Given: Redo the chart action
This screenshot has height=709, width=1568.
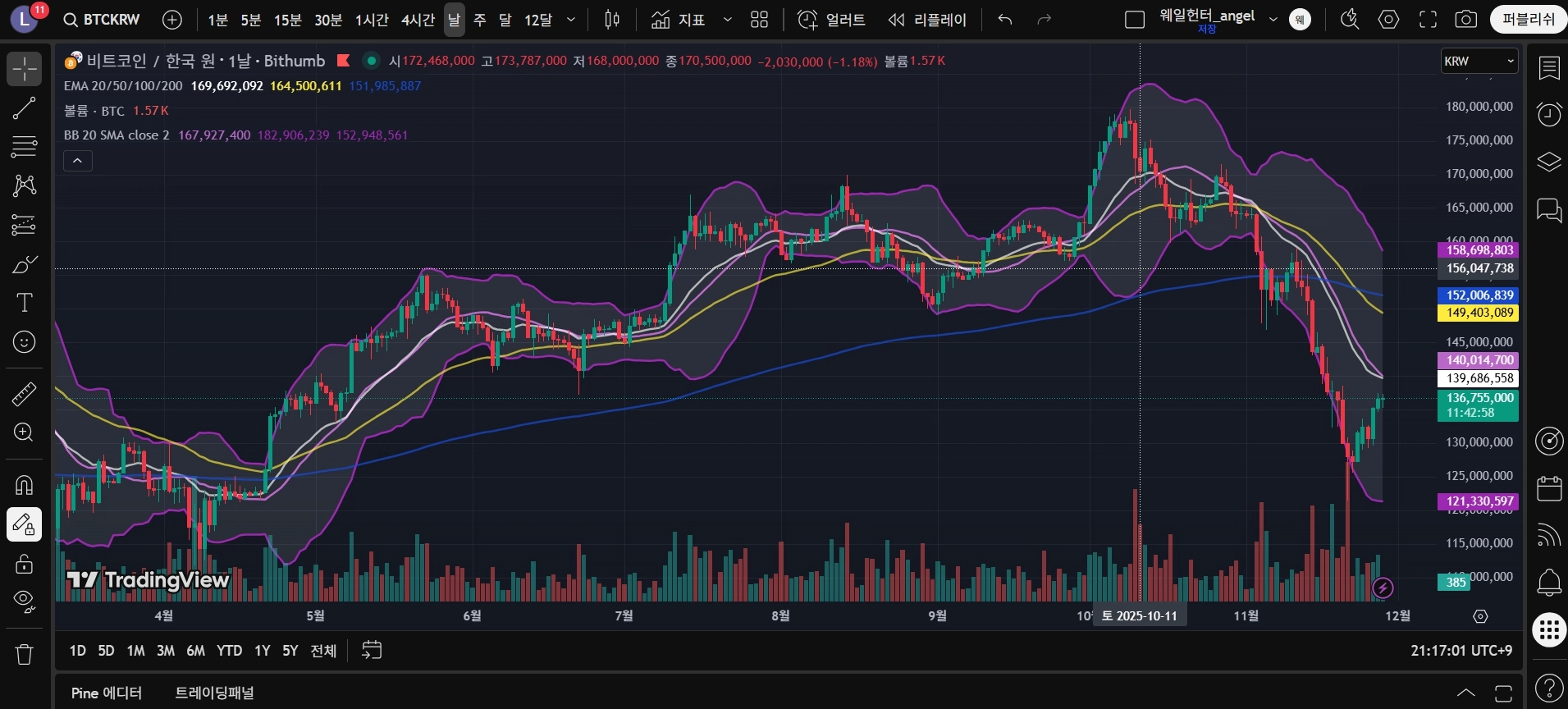Looking at the screenshot, I should tap(1044, 20).
